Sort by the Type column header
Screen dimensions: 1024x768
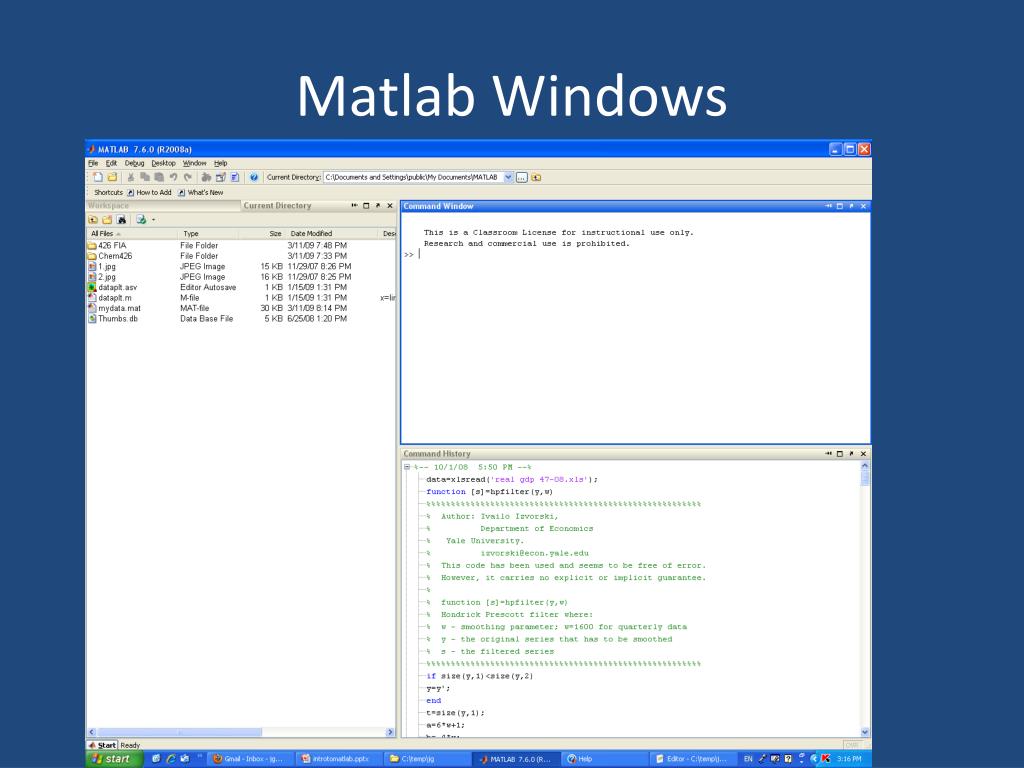[x=208, y=234]
